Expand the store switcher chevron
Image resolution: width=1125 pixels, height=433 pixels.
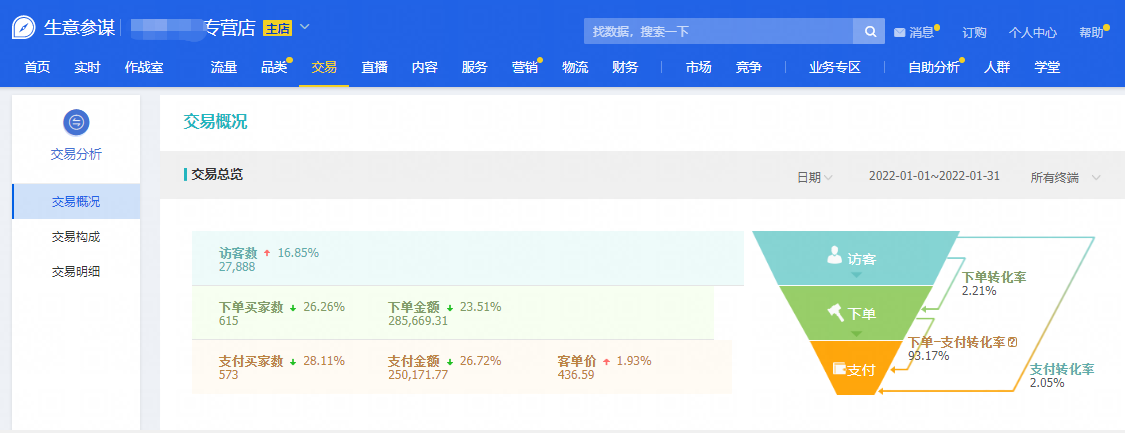304,27
